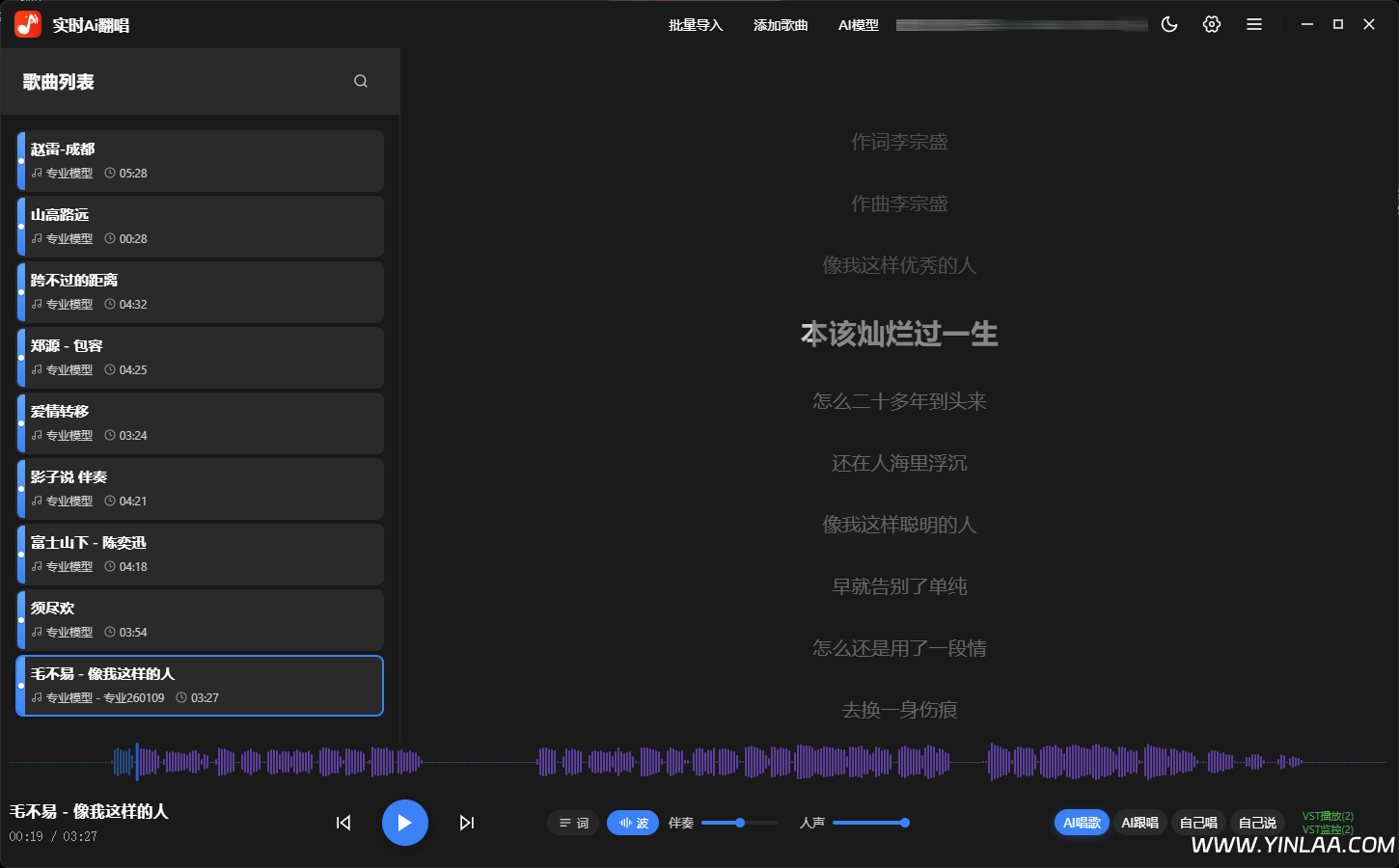Go to previous track icon

click(343, 822)
